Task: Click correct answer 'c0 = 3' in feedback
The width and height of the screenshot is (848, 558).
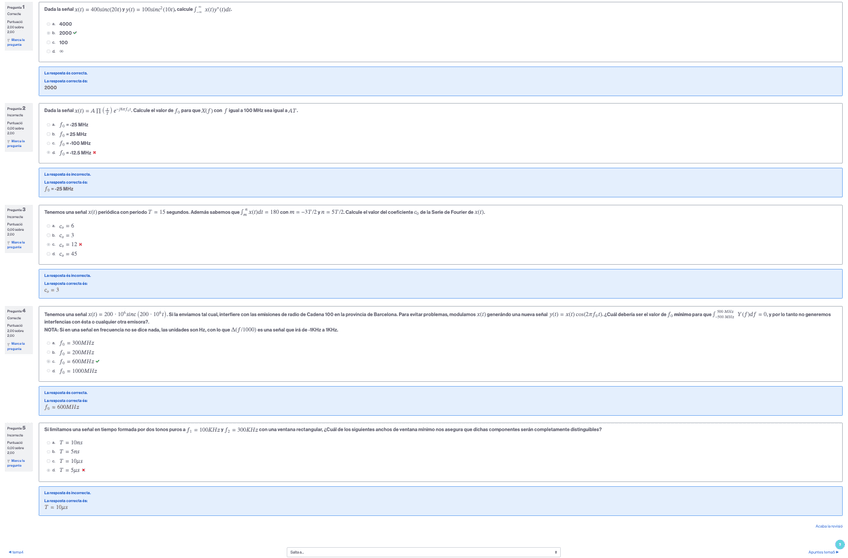Action: [x=51, y=290]
